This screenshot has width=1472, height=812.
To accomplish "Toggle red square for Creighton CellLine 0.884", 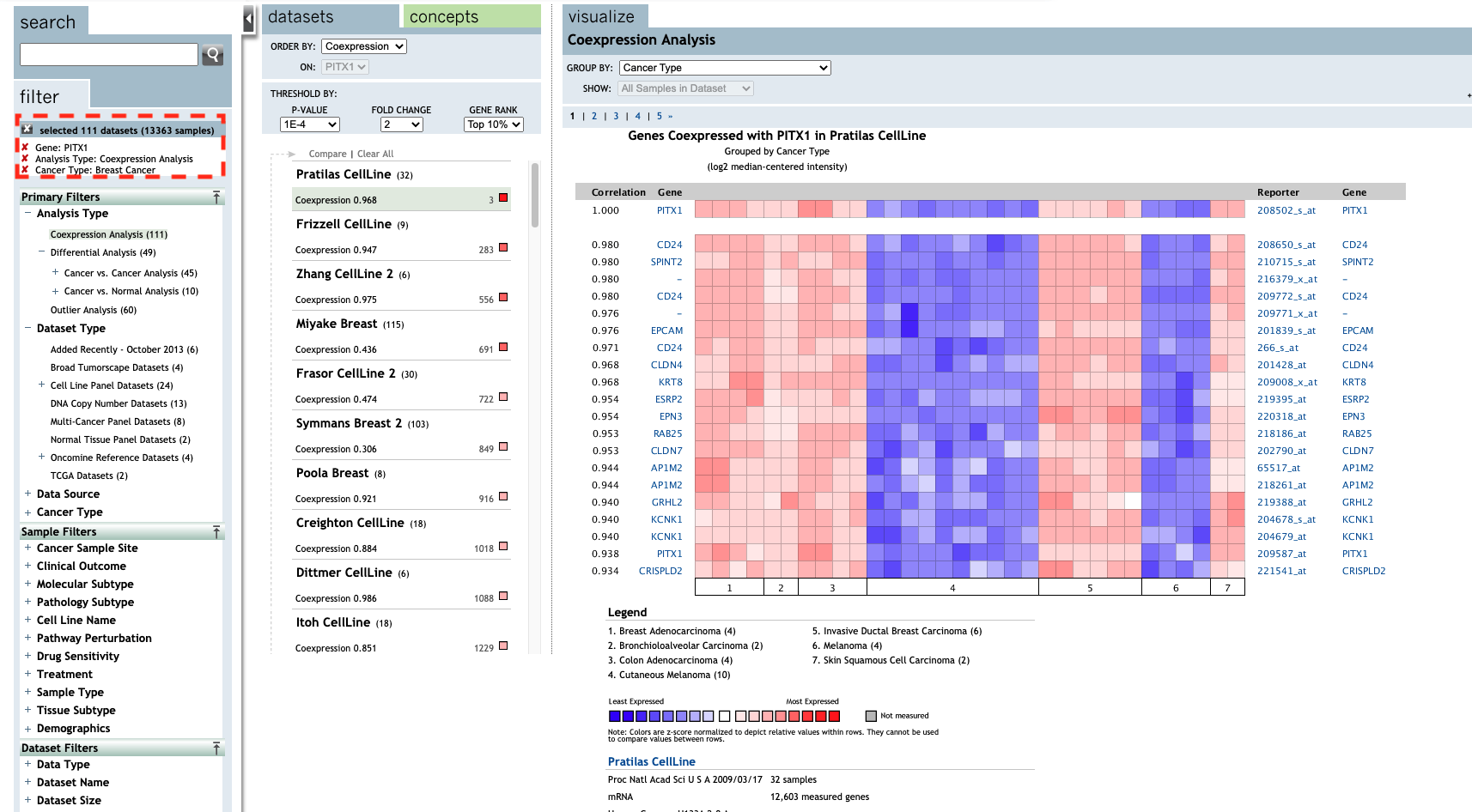I will tap(503, 547).
